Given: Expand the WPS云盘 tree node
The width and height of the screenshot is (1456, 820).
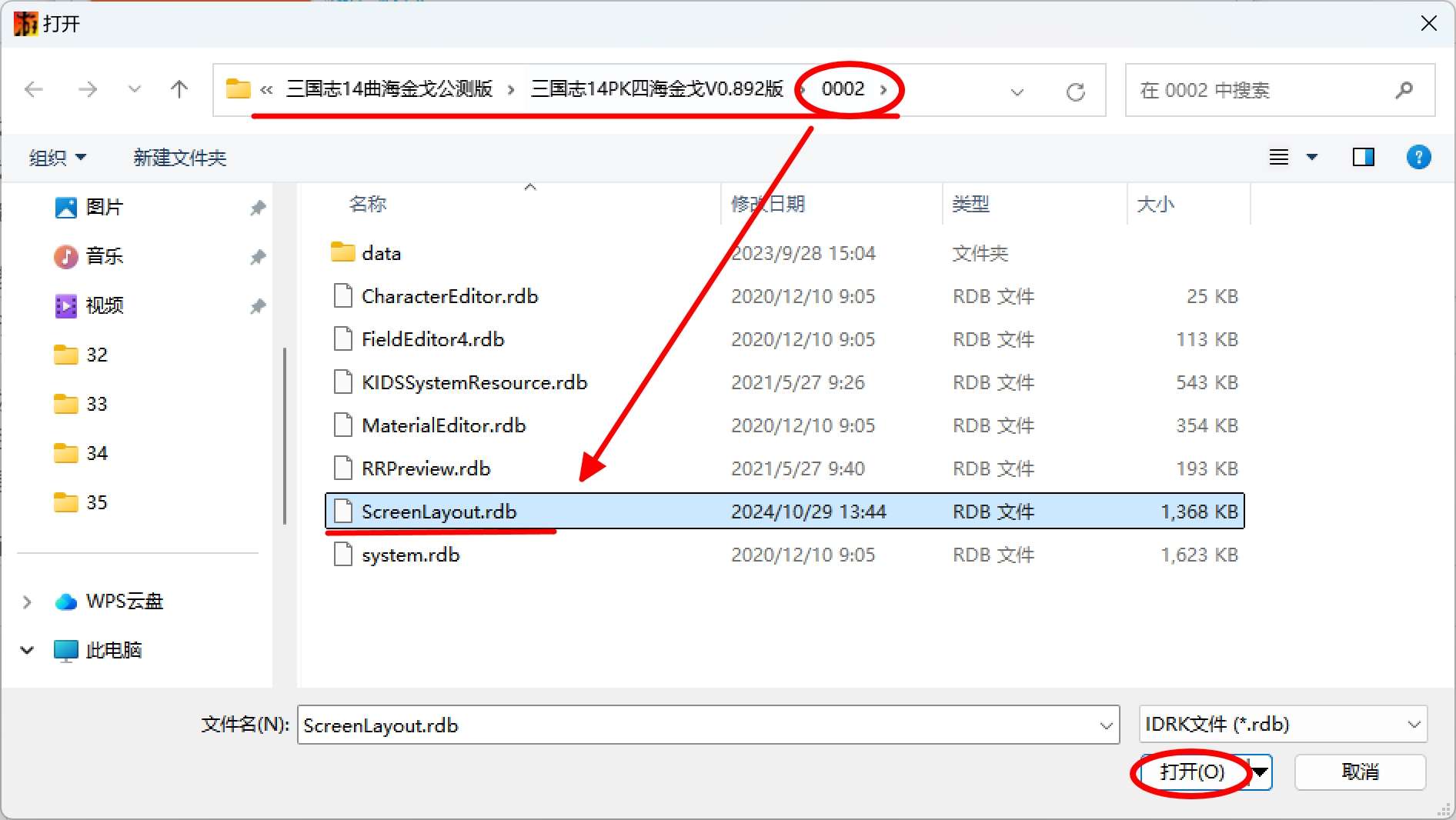Looking at the screenshot, I should [x=27, y=602].
